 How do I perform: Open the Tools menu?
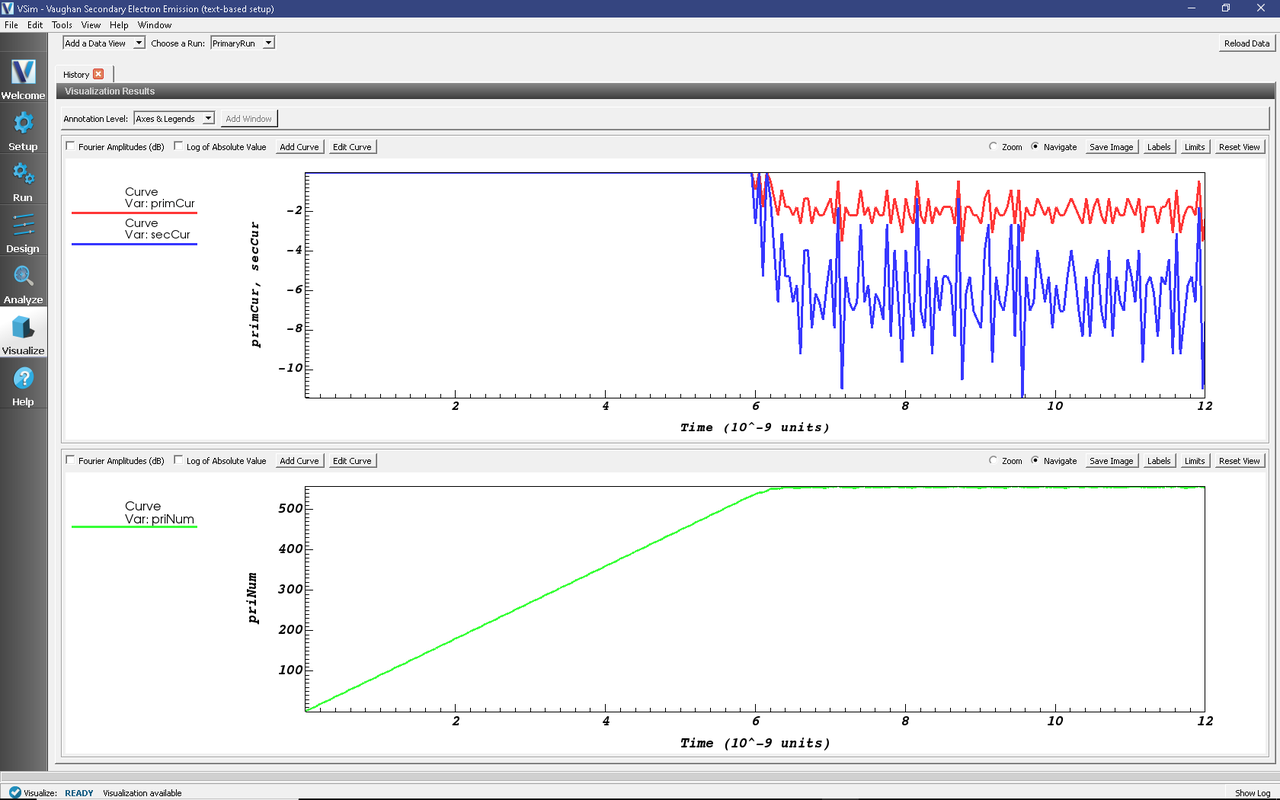tap(62, 25)
